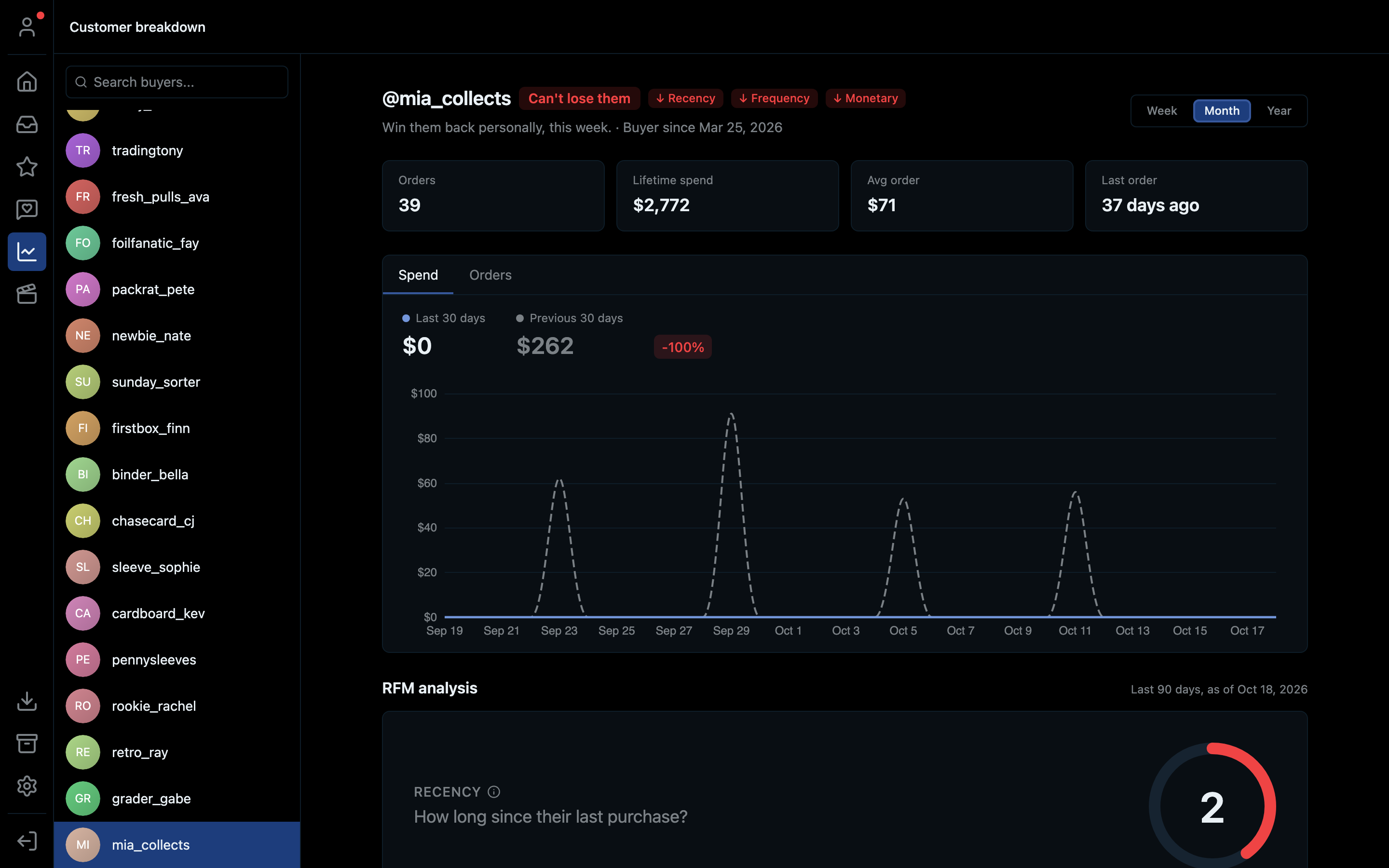Click the Monetary down tag
The height and width of the screenshot is (868, 1389).
pyautogui.click(x=866, y=98)
